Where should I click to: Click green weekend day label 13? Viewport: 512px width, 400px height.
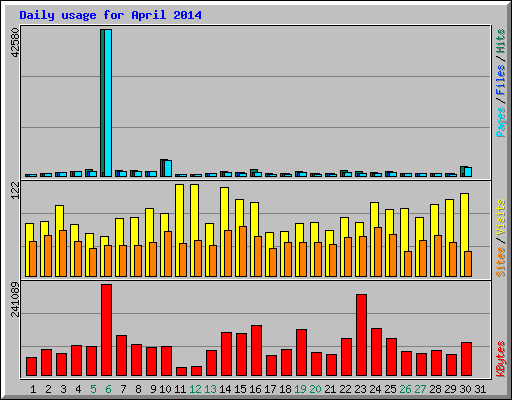pyautogui.click(x=210, y=389)
